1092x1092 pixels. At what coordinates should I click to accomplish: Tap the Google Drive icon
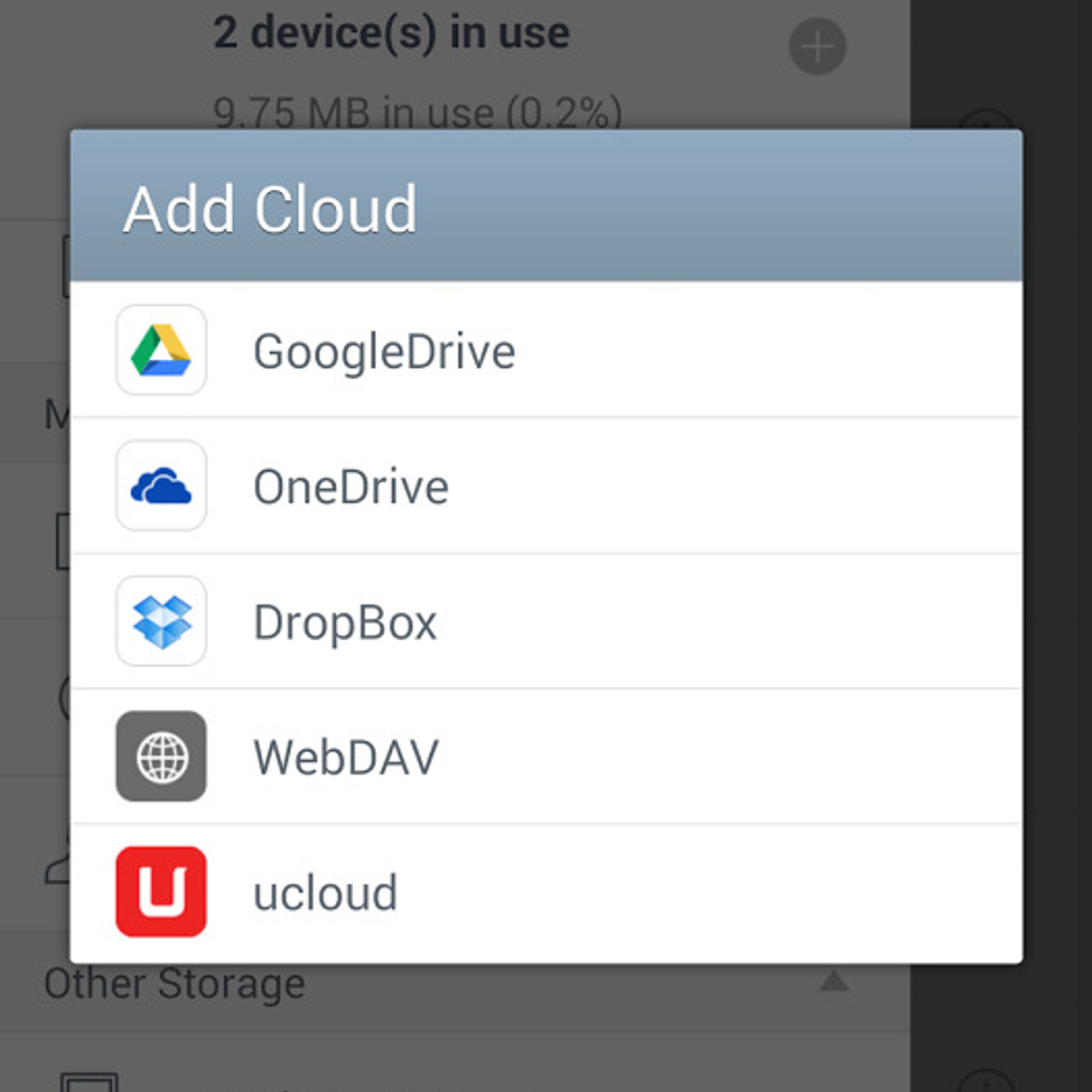point(161,349)
